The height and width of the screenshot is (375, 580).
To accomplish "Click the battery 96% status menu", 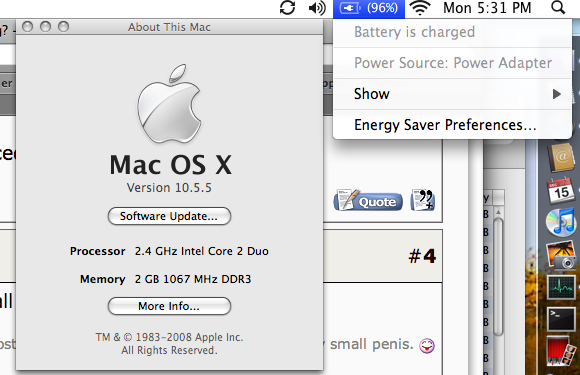I will [x=369, y=8].
